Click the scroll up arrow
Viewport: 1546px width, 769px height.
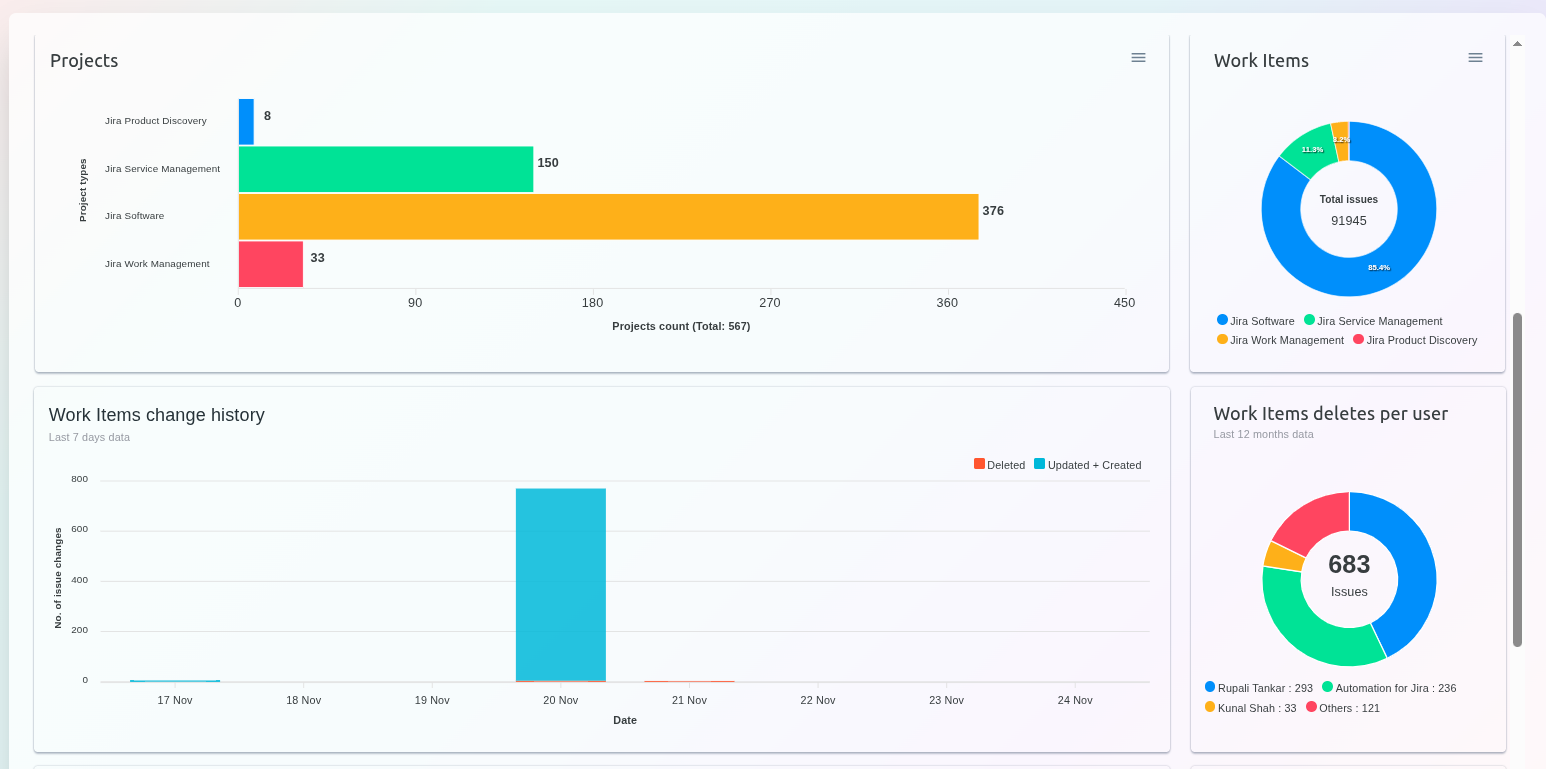[1517, 44]
